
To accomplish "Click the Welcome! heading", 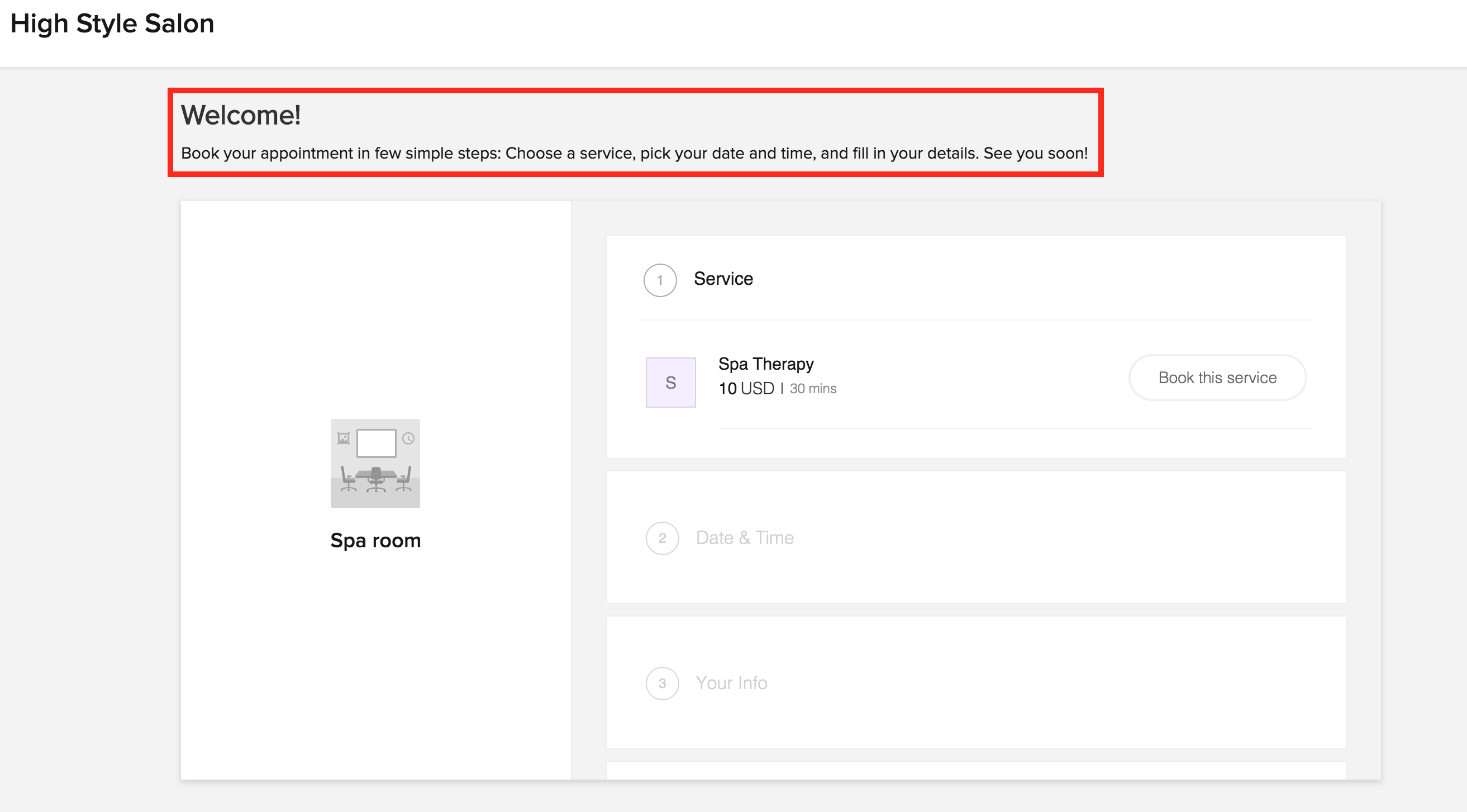I will (241, 116).
